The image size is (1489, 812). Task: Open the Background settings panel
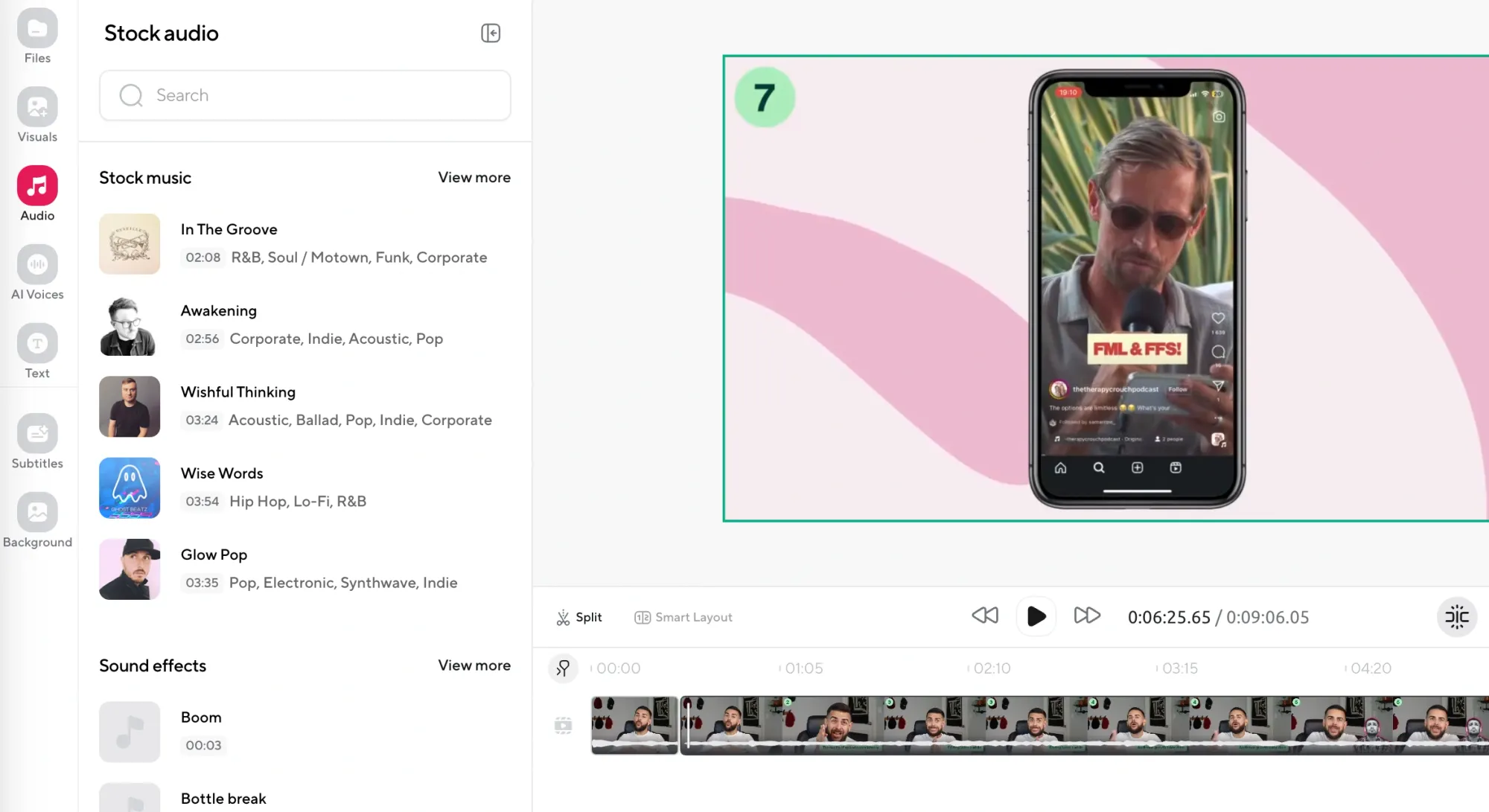coord(37,520)
